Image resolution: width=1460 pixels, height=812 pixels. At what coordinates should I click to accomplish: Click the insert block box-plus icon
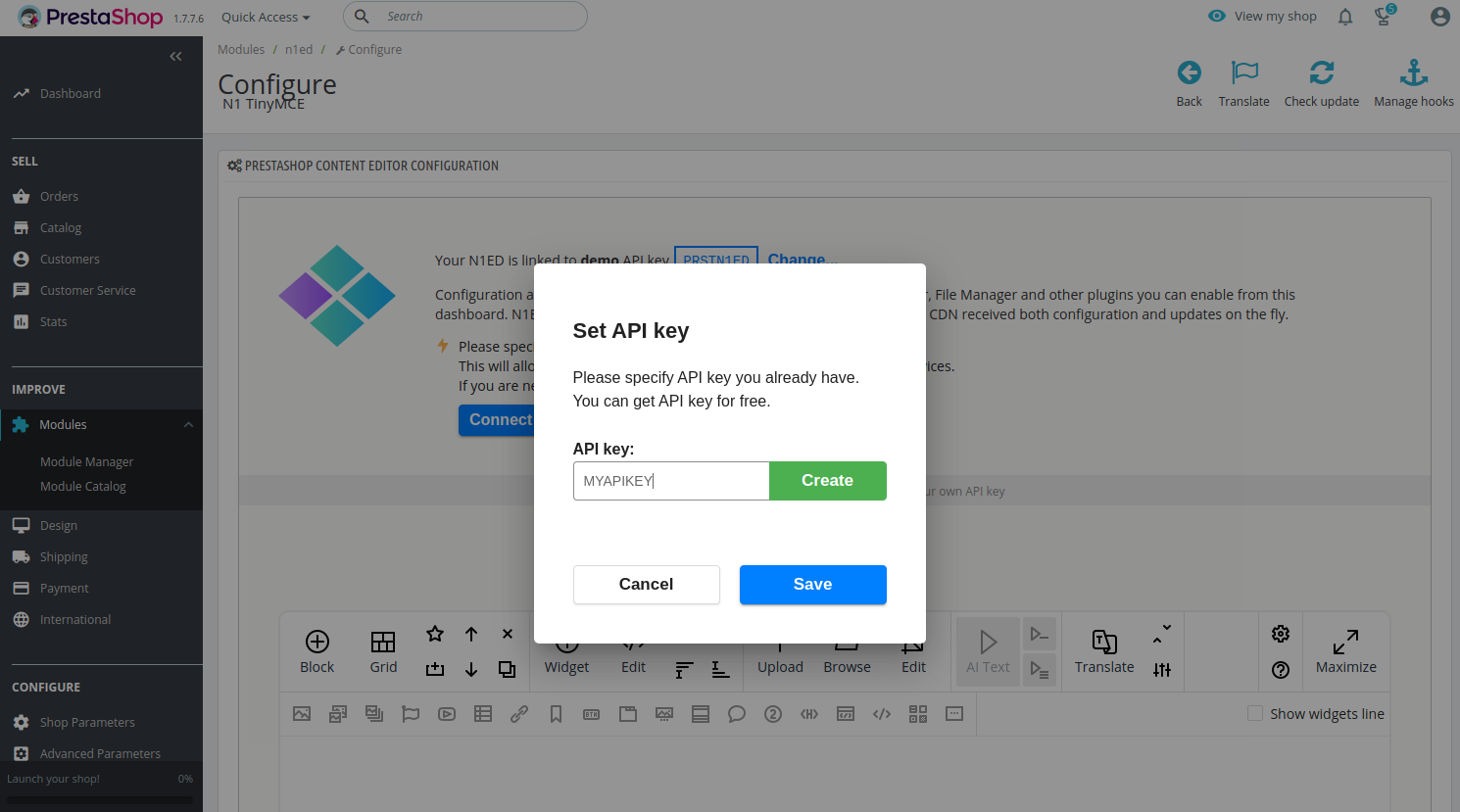tap(435, 670)
